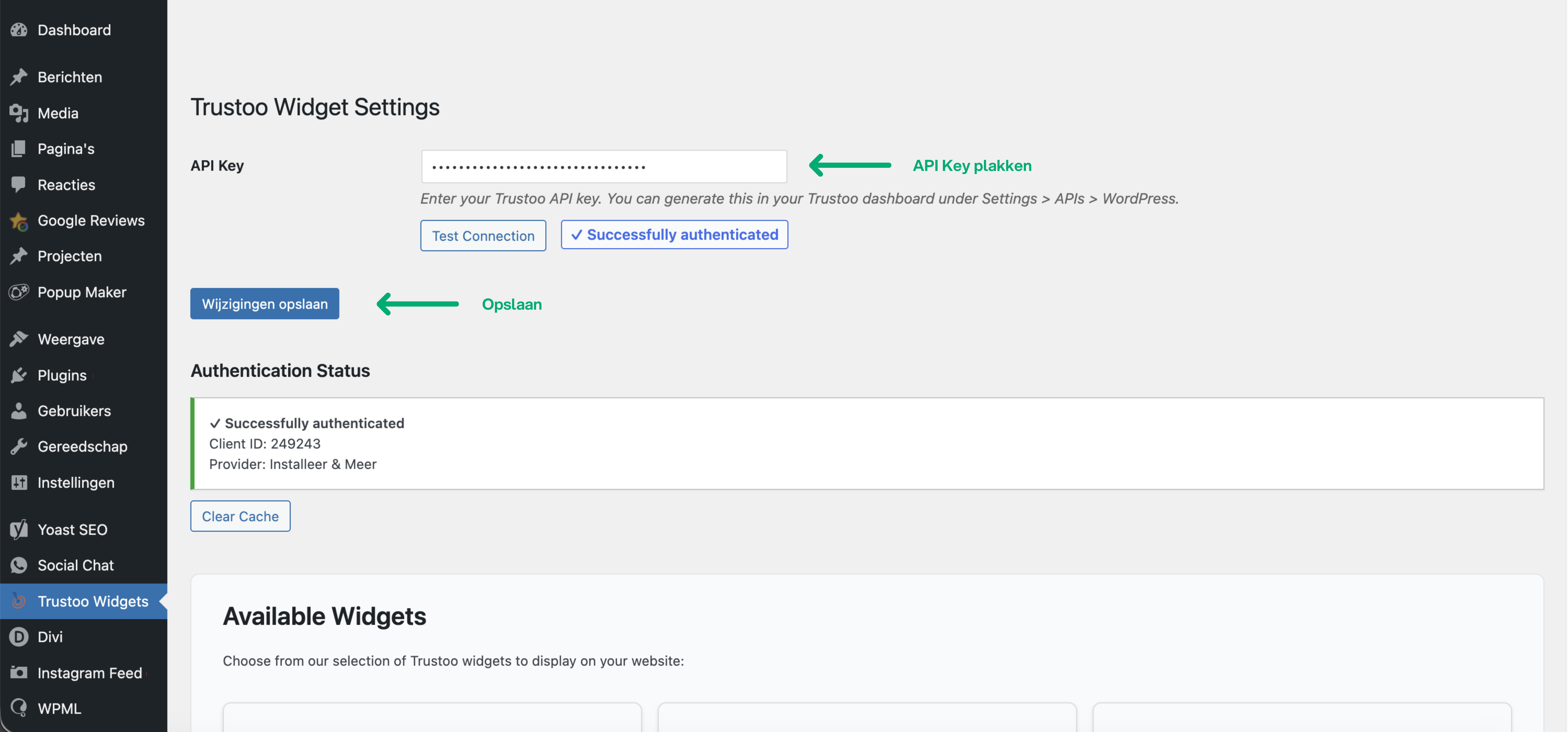Open Trustoo Widgets menu entry
This screenshot has height=732, width=1568.
pos(93,601)
